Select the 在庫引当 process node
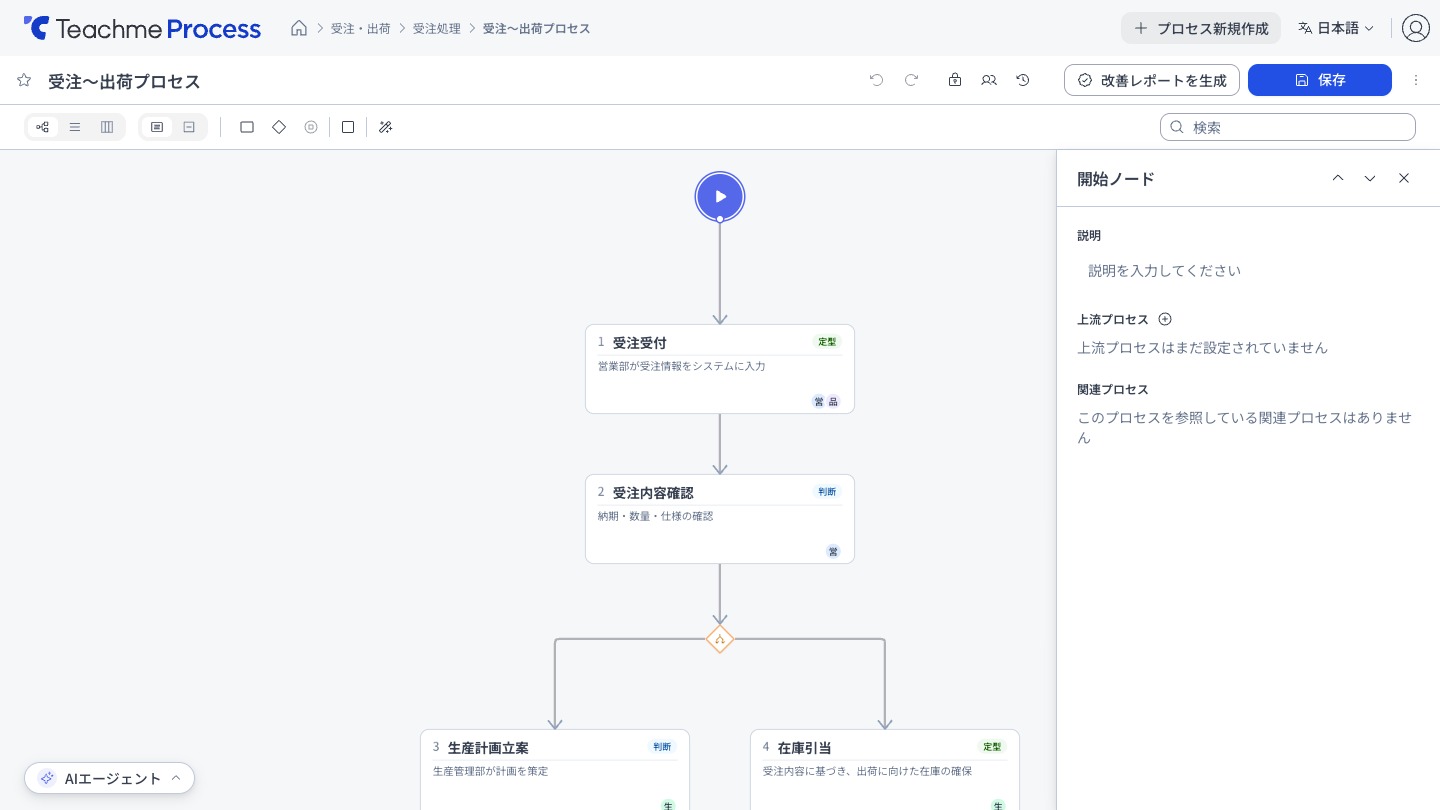Screen dimensions: 1440x810 (885, 770)
